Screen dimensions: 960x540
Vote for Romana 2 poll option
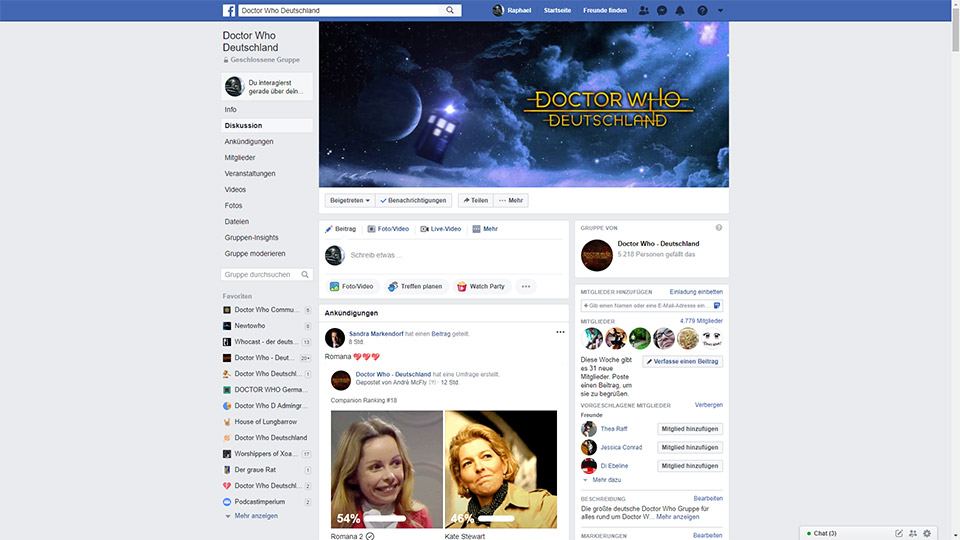click(370, 536)
